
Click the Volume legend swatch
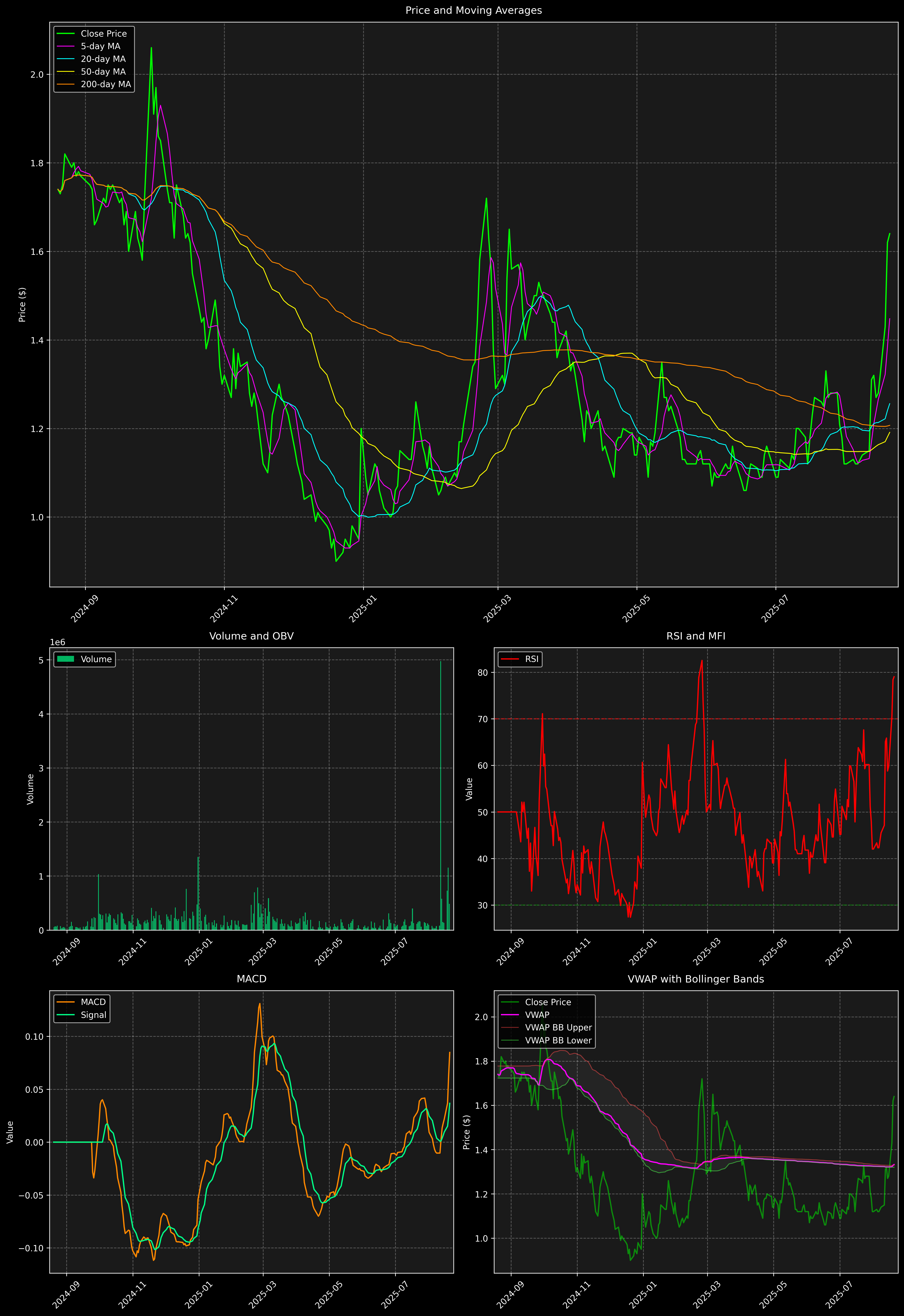coord(66,659)
